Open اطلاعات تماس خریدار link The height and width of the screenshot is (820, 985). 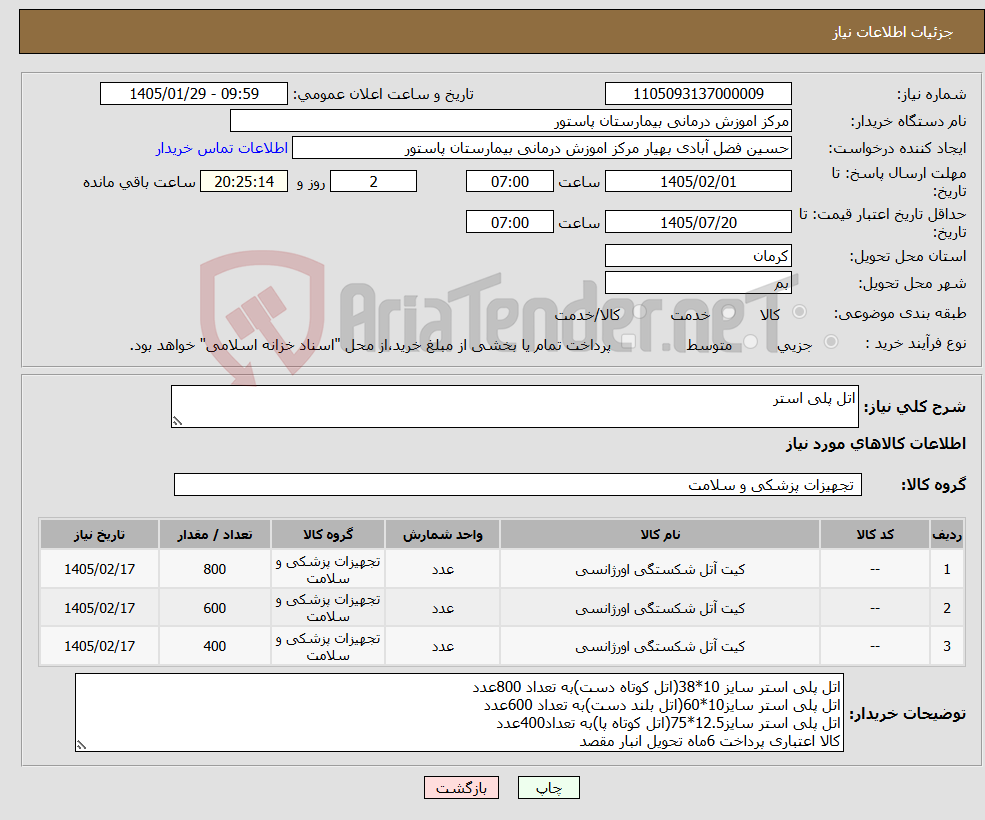[222, 148]
